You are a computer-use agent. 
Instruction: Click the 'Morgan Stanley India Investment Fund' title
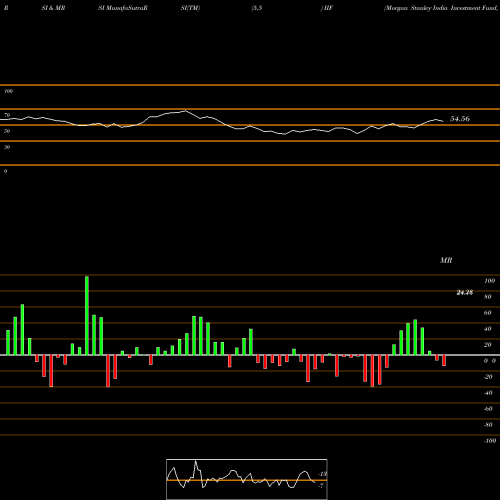[x=441, y=8]
